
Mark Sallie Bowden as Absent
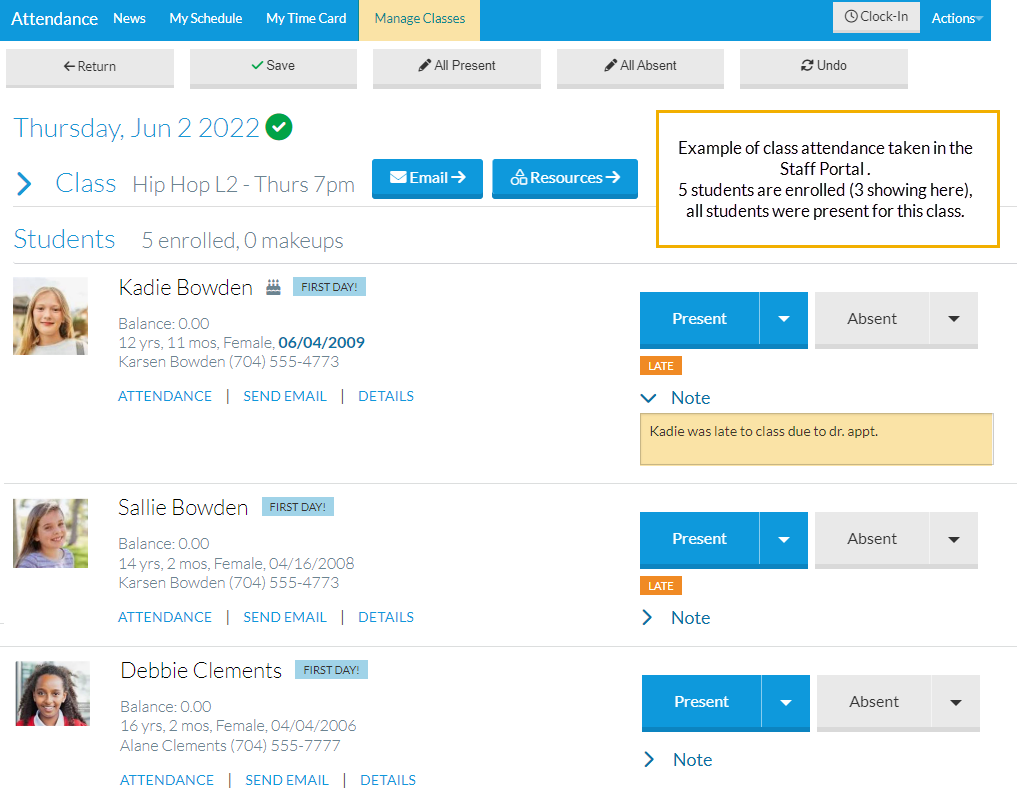click(872, 539)
